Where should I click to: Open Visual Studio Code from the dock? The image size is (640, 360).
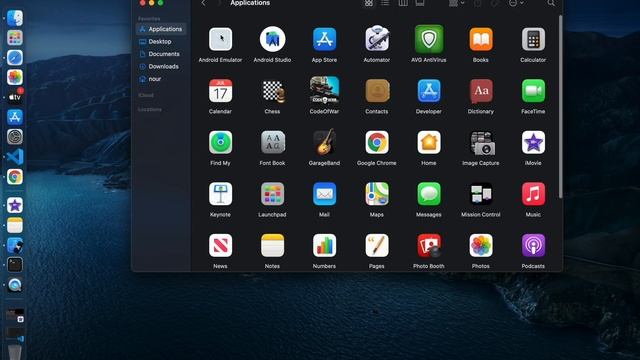15,157
